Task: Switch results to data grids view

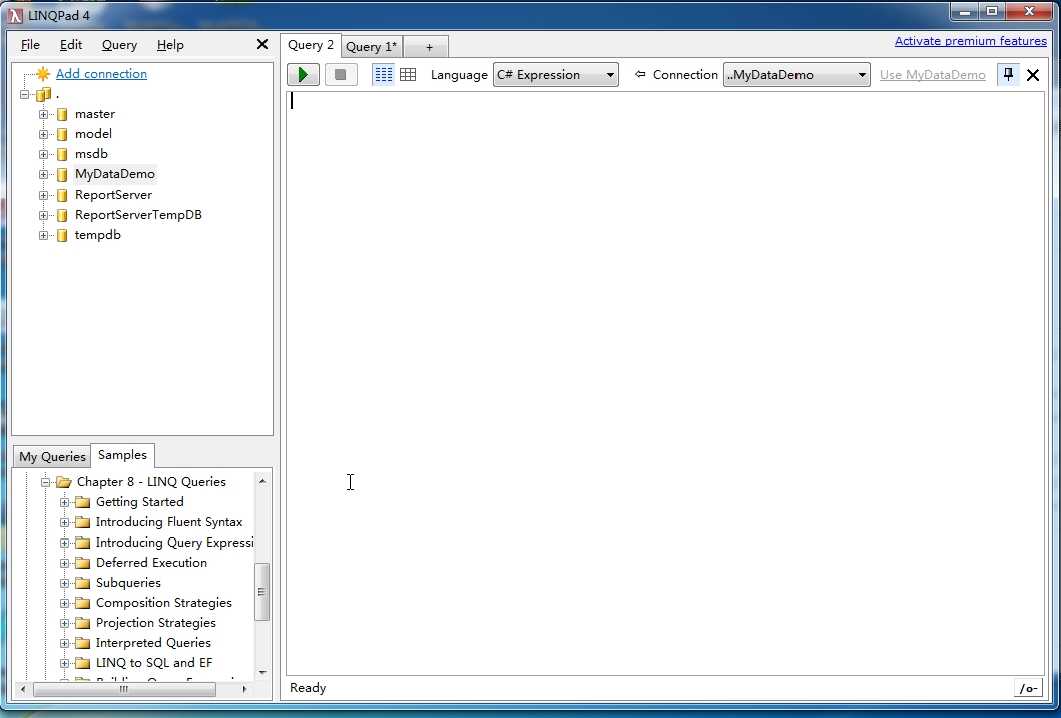Action: pos(408,74)
